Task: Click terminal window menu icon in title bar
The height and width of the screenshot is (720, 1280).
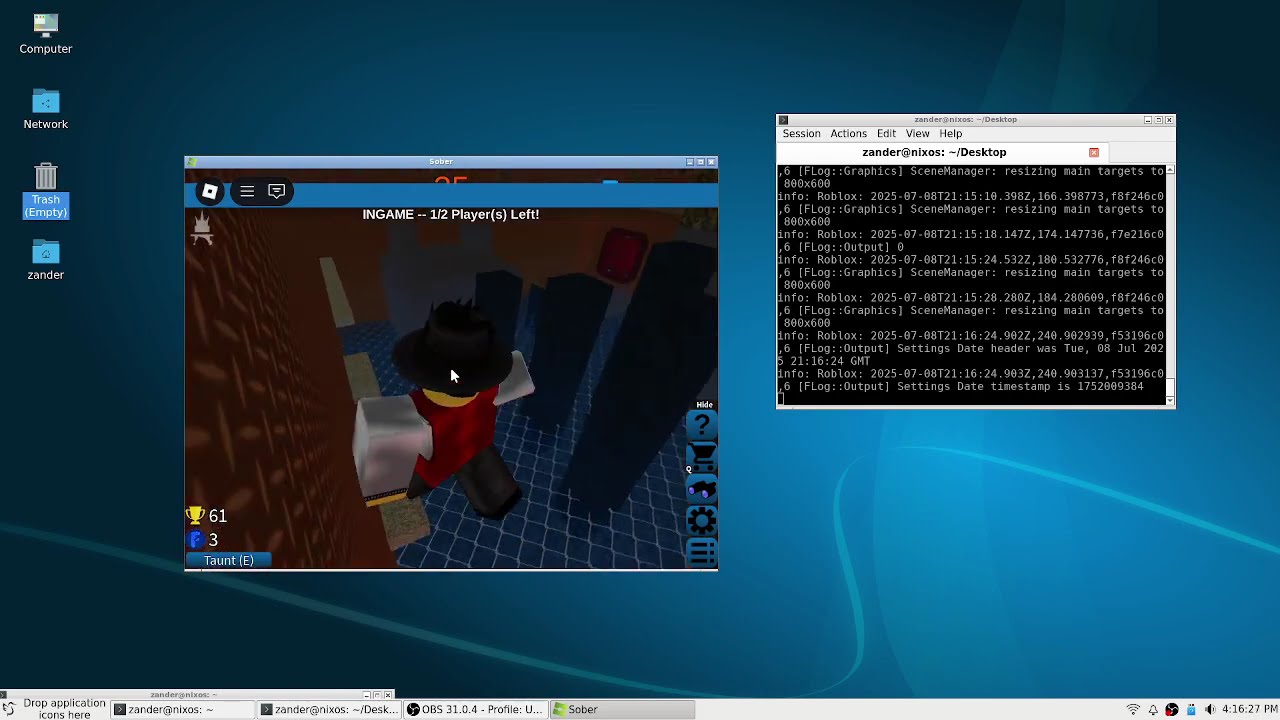Action: (x=784, y=120)
